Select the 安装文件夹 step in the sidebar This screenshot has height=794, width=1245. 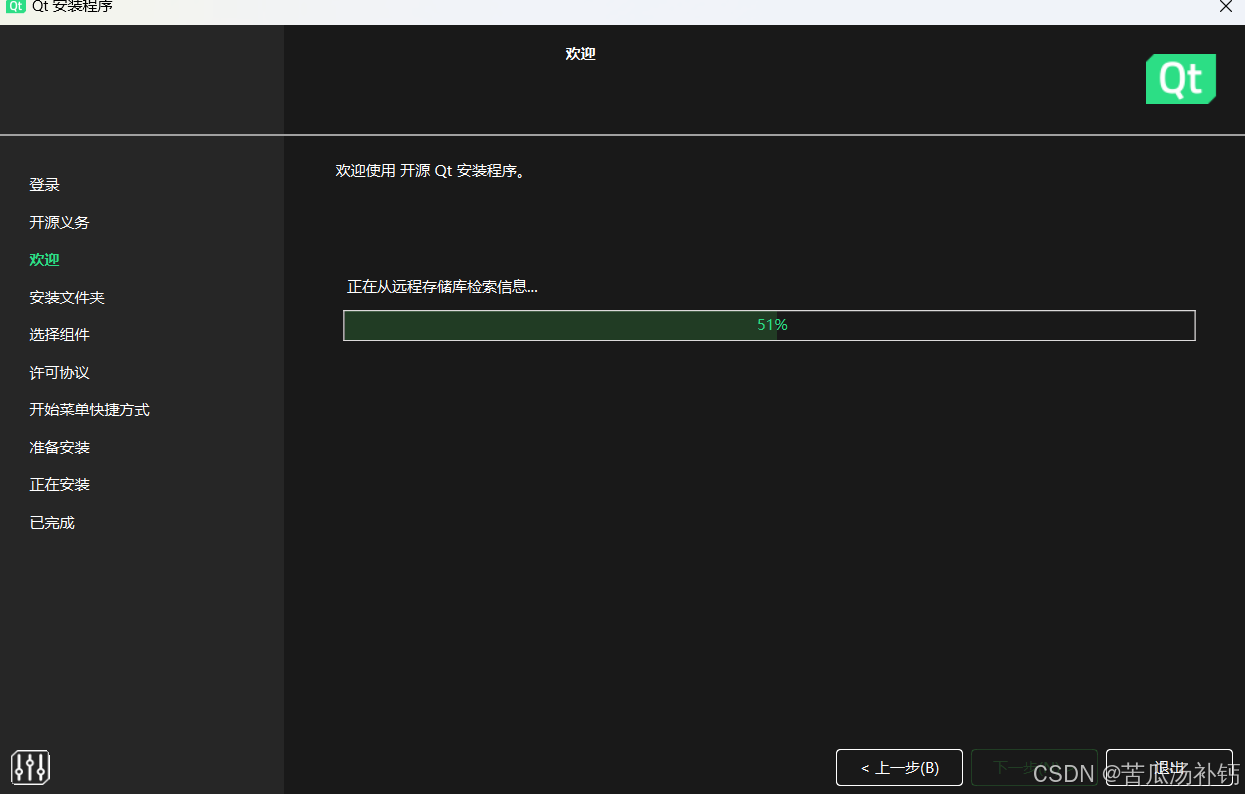[x=67, y=297]
